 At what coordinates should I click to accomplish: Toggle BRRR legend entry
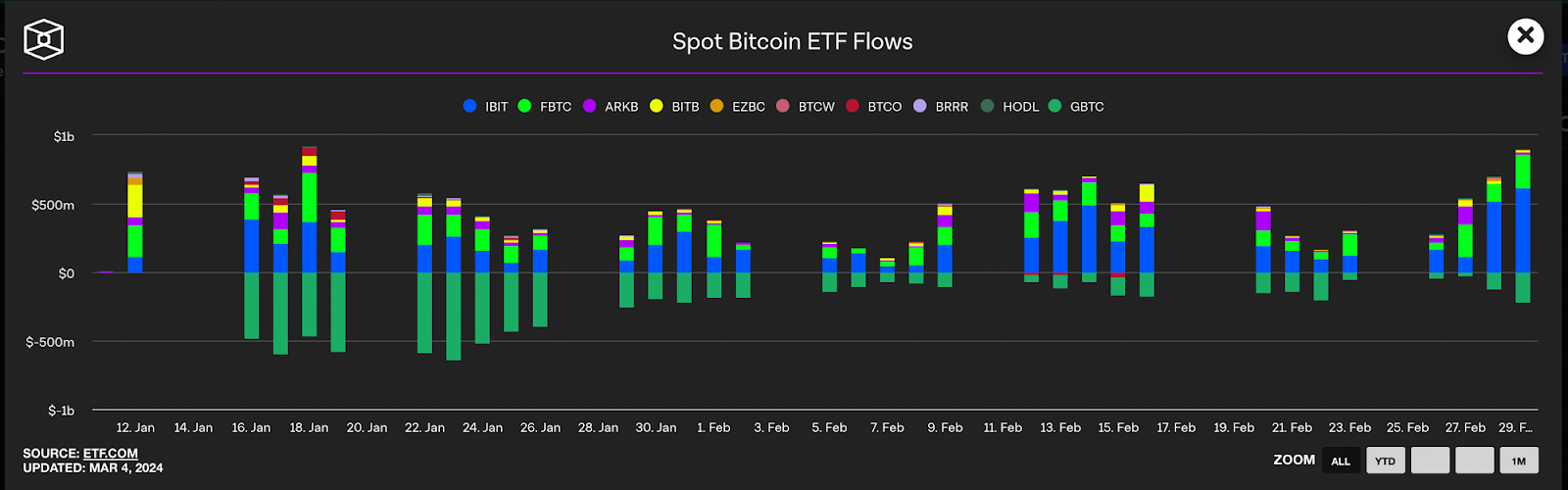tap(941, 106)
